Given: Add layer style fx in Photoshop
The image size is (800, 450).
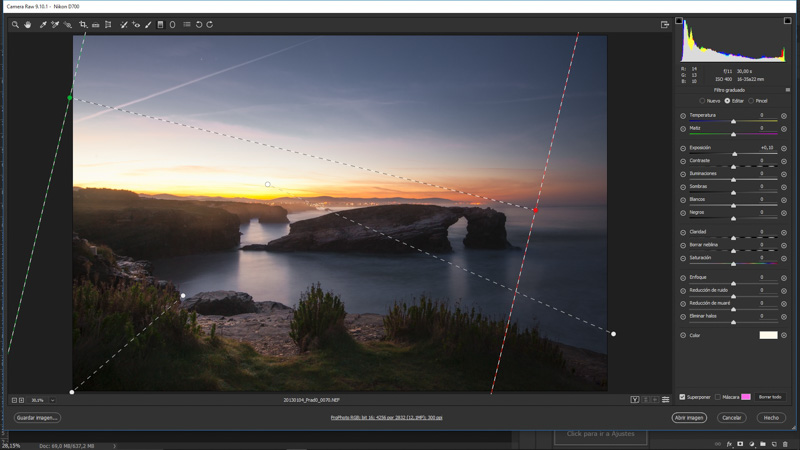Looking at the screenshot, I should pos(729,444).
